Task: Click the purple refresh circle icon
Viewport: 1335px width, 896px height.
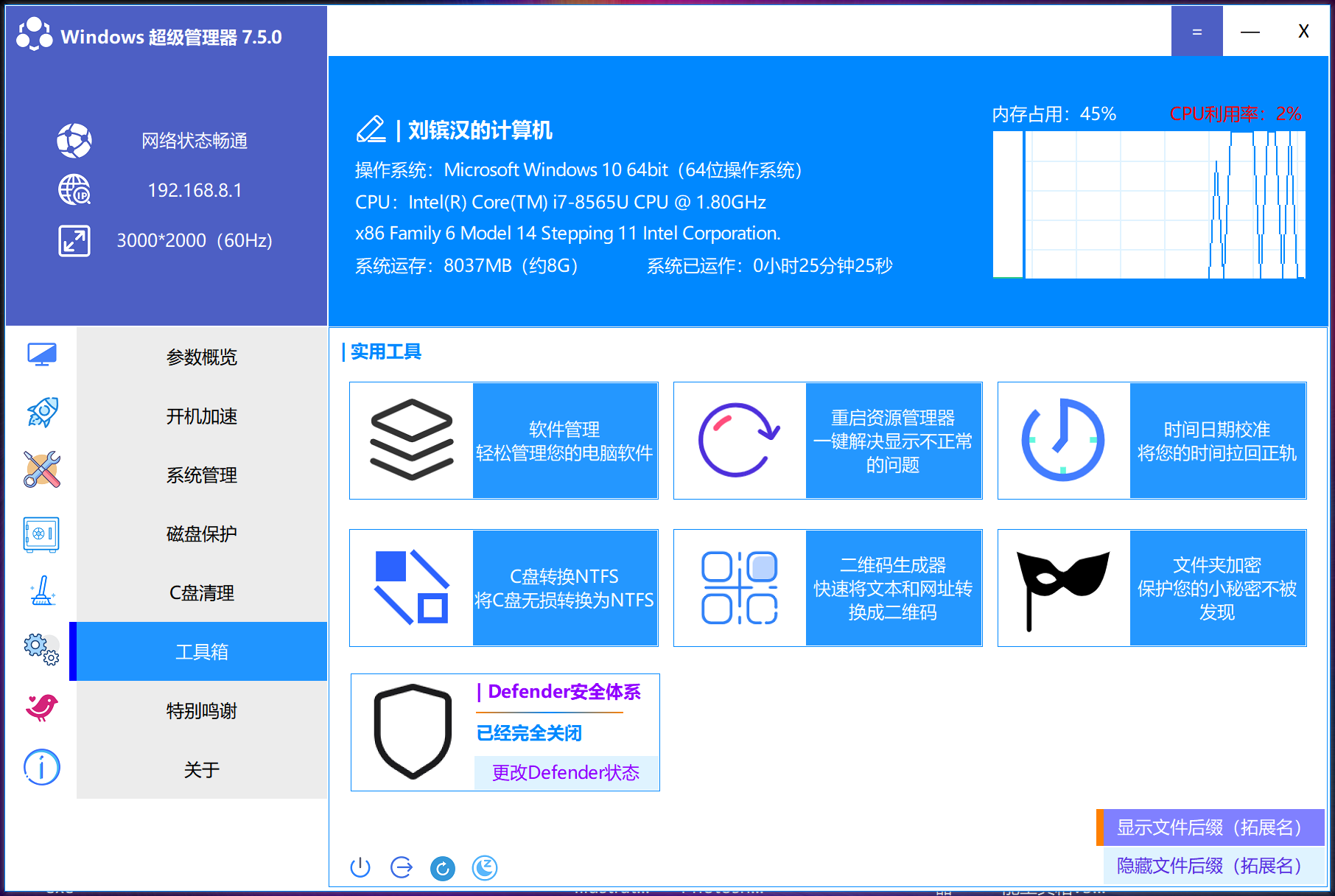Action: tap(739, 440)
